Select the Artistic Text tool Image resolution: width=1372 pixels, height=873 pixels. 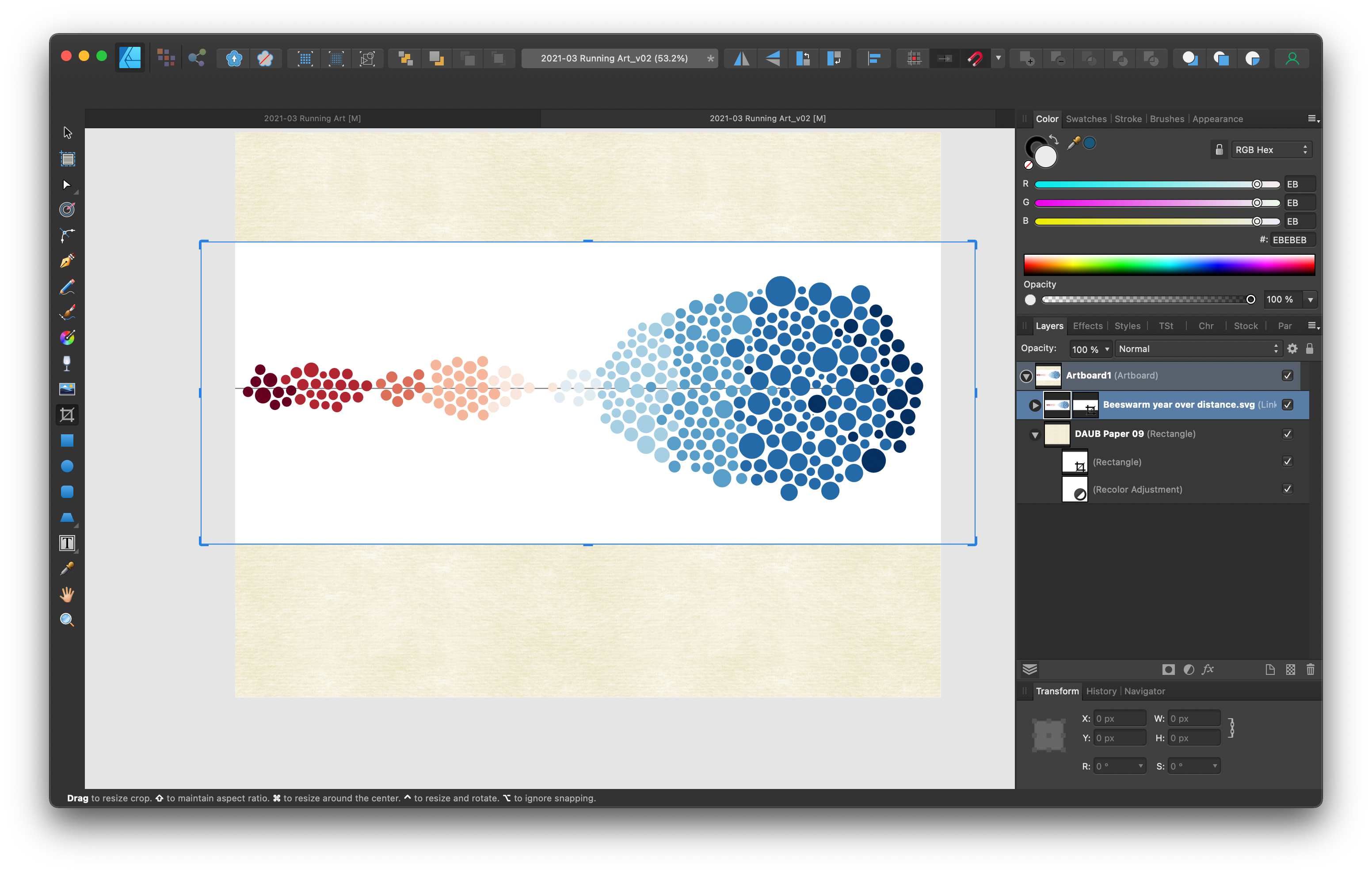pos(67,543)
